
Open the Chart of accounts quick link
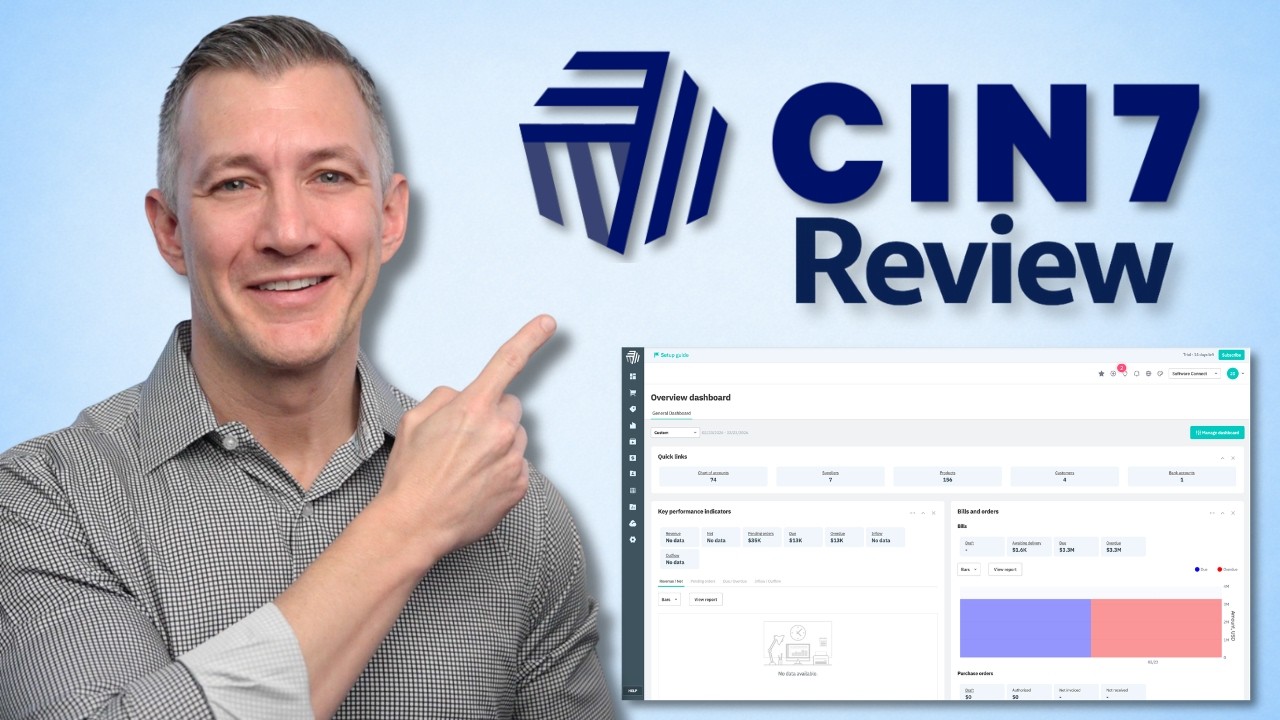713,476
